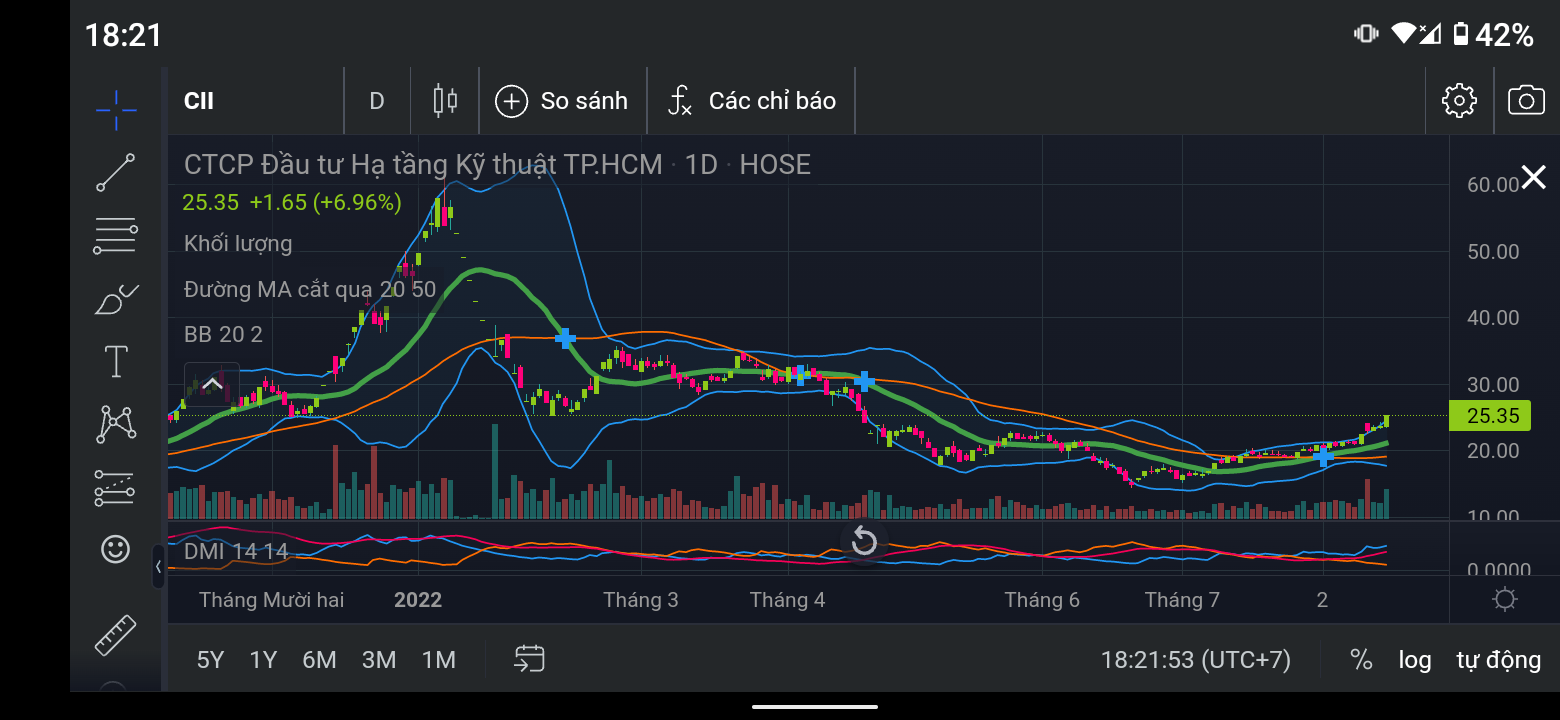The image size is (1560, 720).
Task: Toggle log scale mode
Action: (1415, 660)
